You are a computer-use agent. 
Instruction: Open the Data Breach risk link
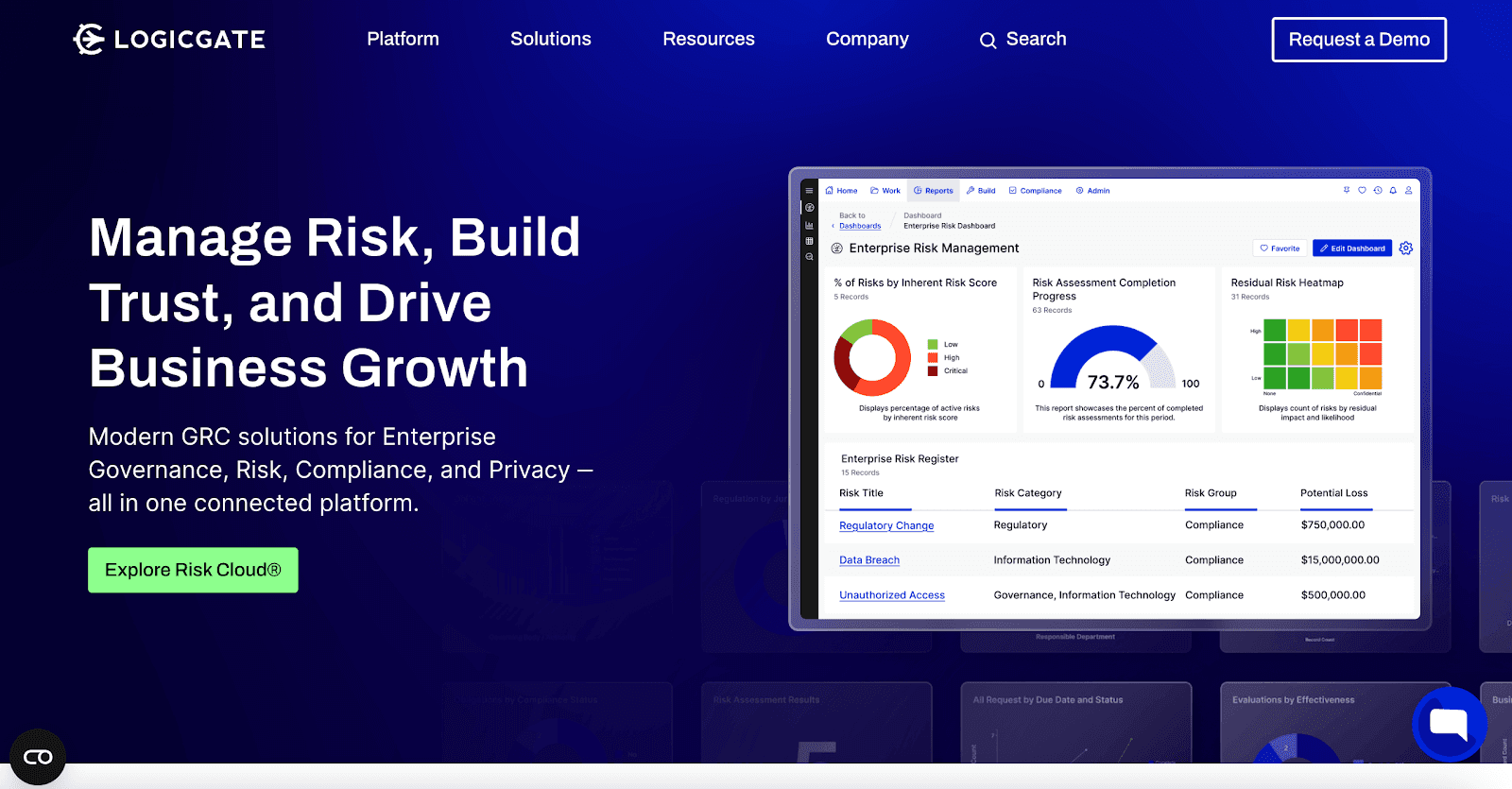(869, 560)
